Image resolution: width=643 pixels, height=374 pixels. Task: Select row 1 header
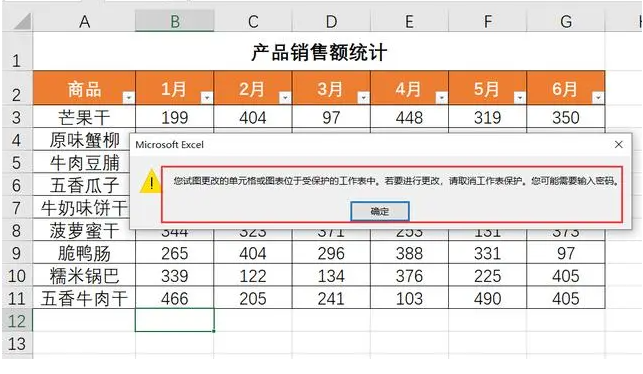[17, 51]
